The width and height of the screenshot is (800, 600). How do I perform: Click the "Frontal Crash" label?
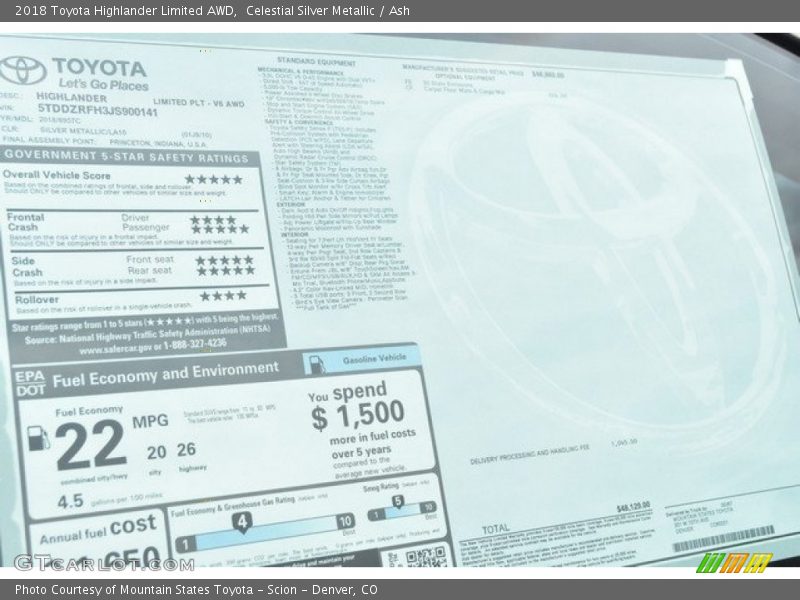point(25,222)
